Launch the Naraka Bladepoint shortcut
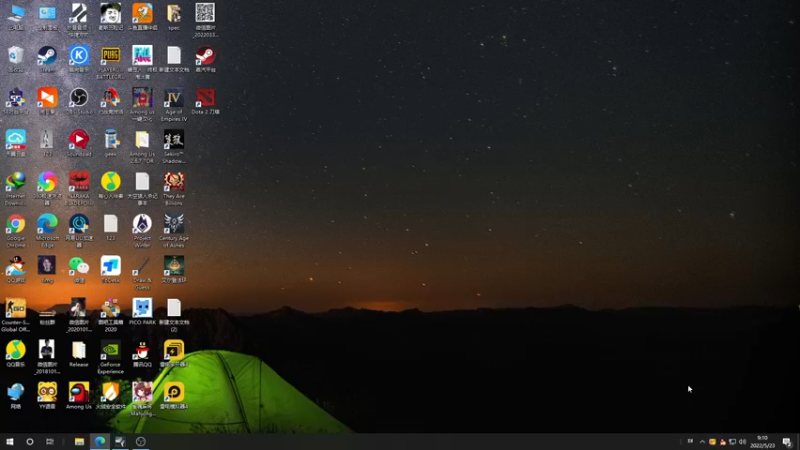The width and height of the screenshot is (800, 450). 79,182
